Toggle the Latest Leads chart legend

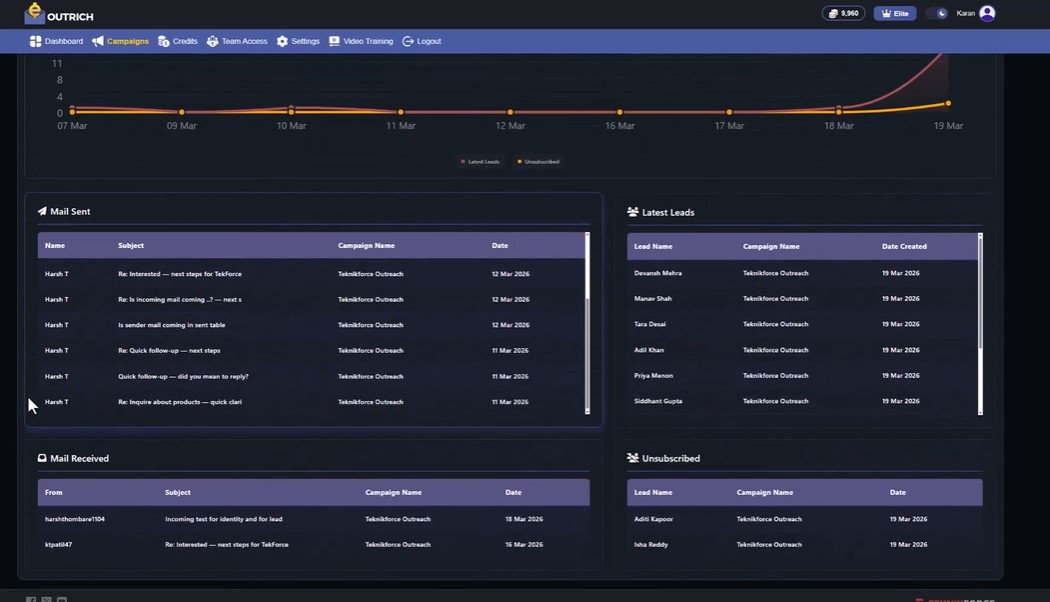pyautogui.click(x=480, y=161)
